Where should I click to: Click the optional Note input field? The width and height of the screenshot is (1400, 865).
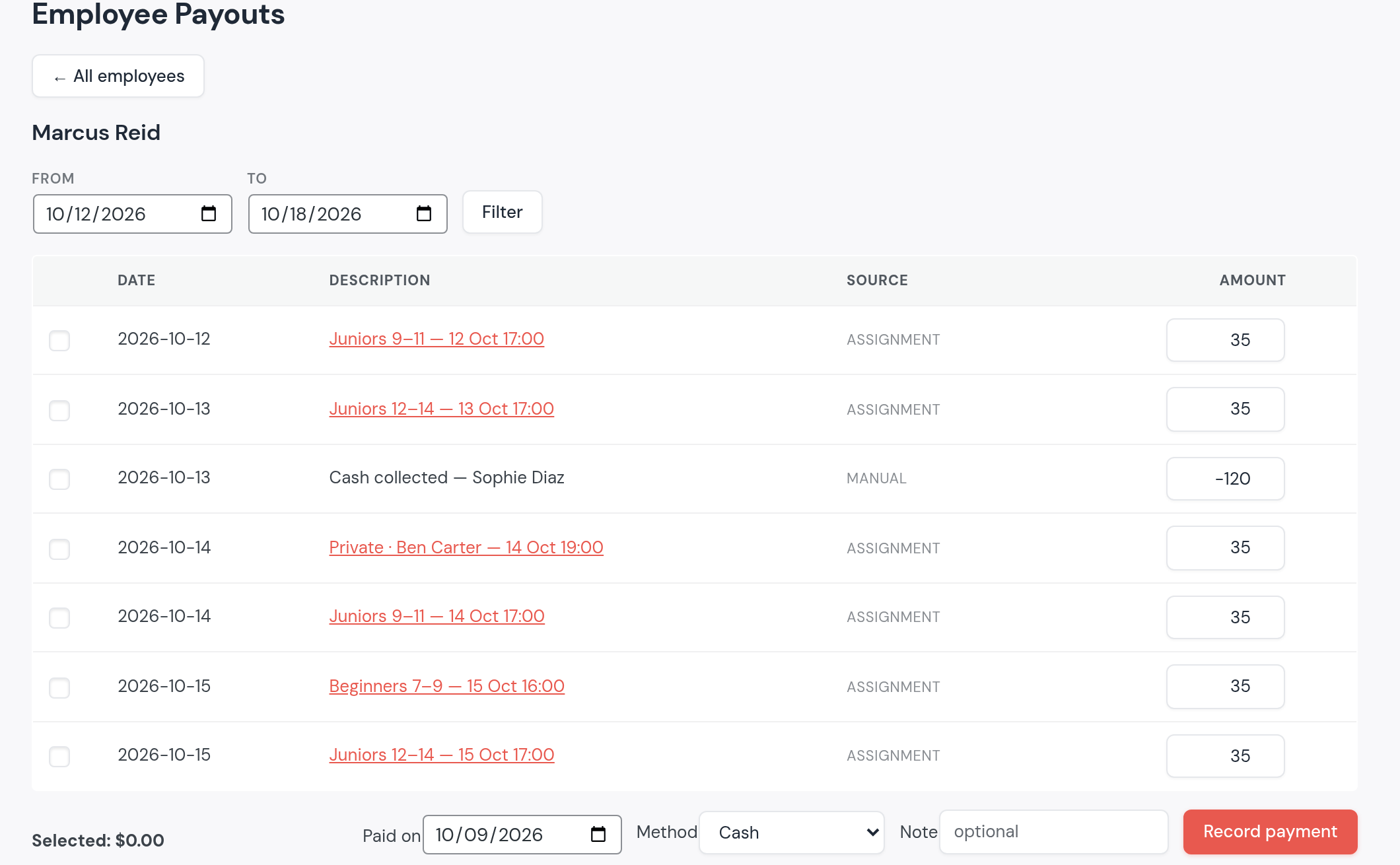click(1054, 832)
